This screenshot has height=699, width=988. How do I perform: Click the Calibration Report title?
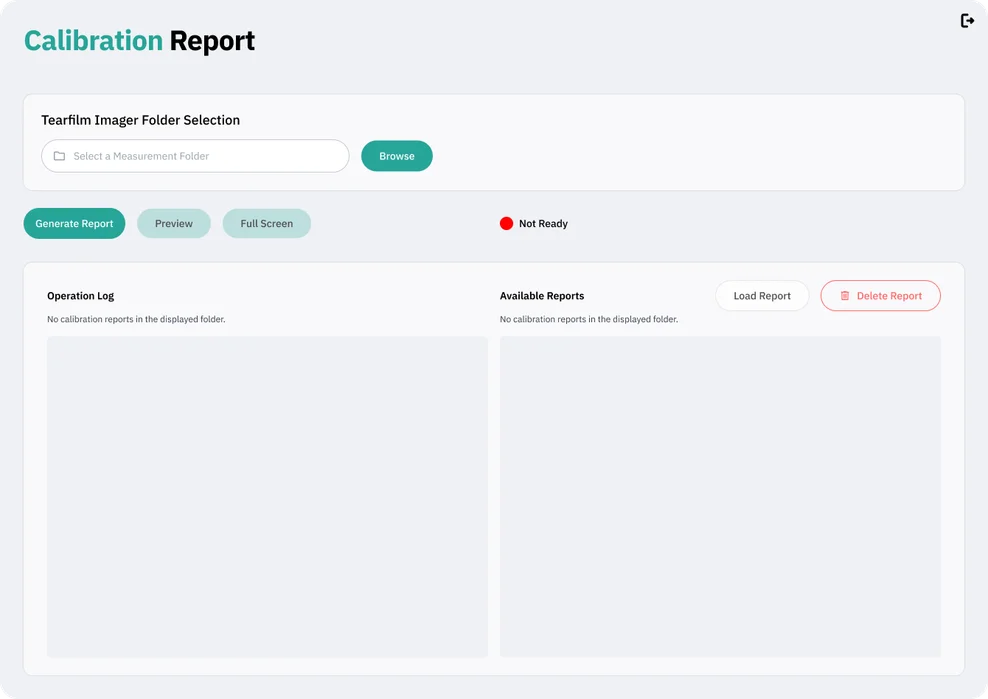pos(139,41)
